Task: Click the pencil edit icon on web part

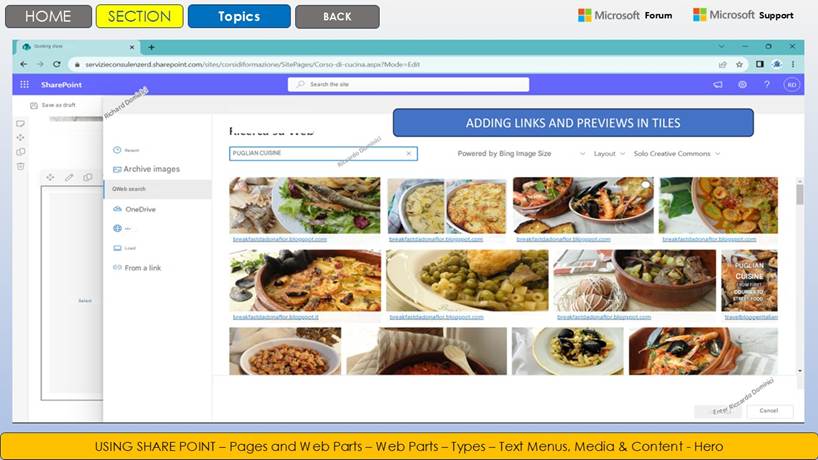Action: pos(69,177)
